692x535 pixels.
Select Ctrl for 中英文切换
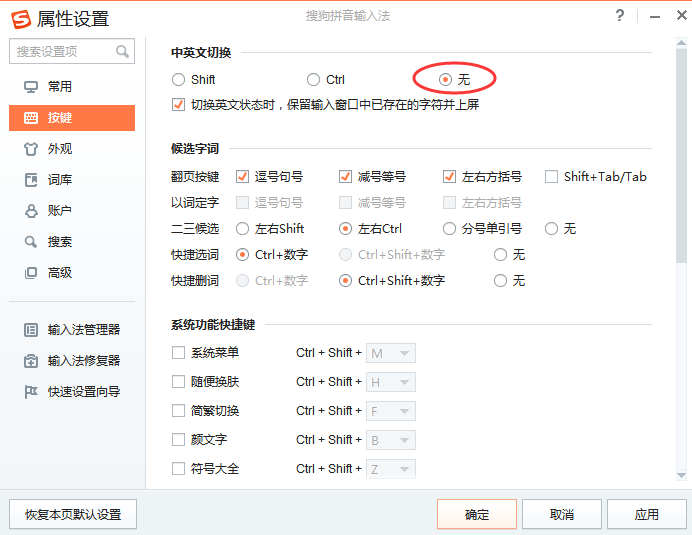click(x=313, y=79)
